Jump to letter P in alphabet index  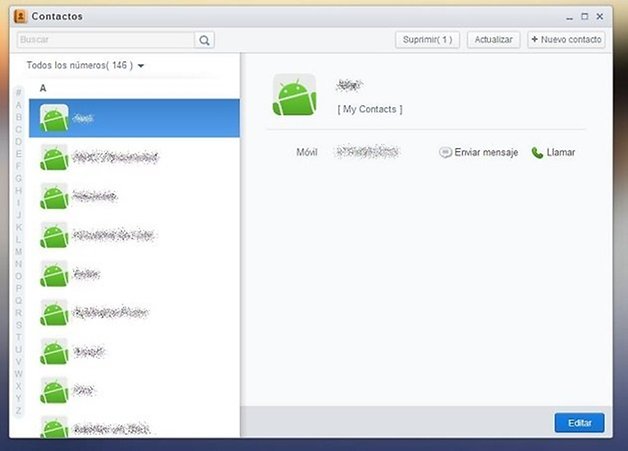(x=18, y=288)
